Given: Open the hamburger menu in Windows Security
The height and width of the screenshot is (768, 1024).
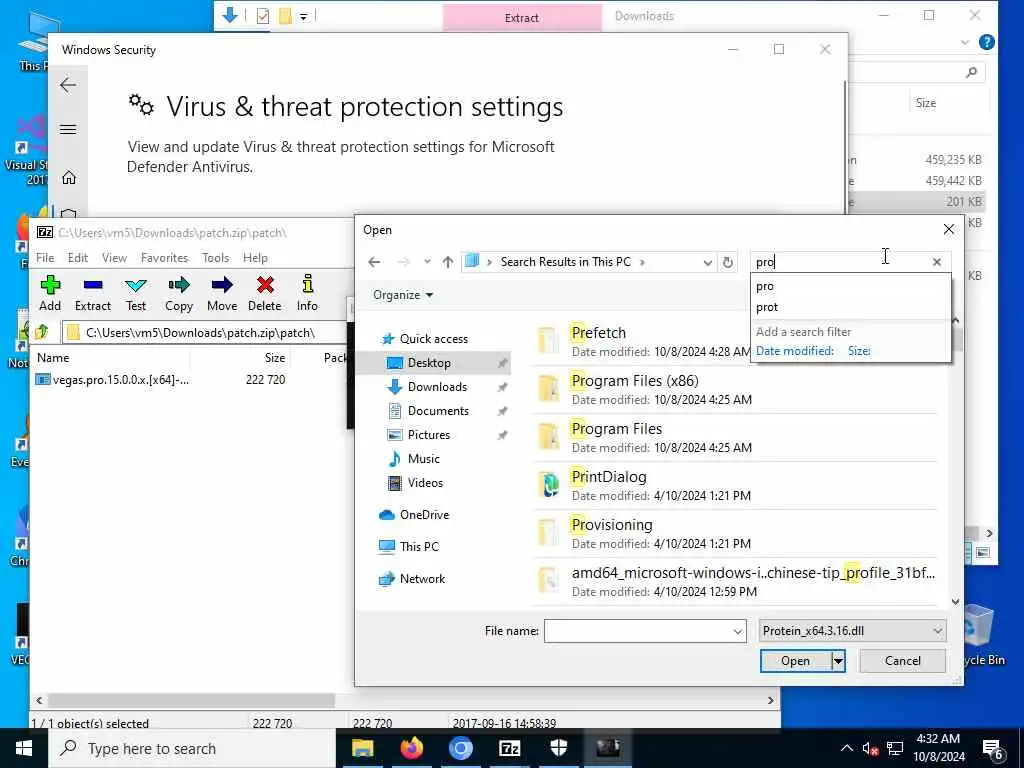Looking at the screenshot, I should 68,129.
